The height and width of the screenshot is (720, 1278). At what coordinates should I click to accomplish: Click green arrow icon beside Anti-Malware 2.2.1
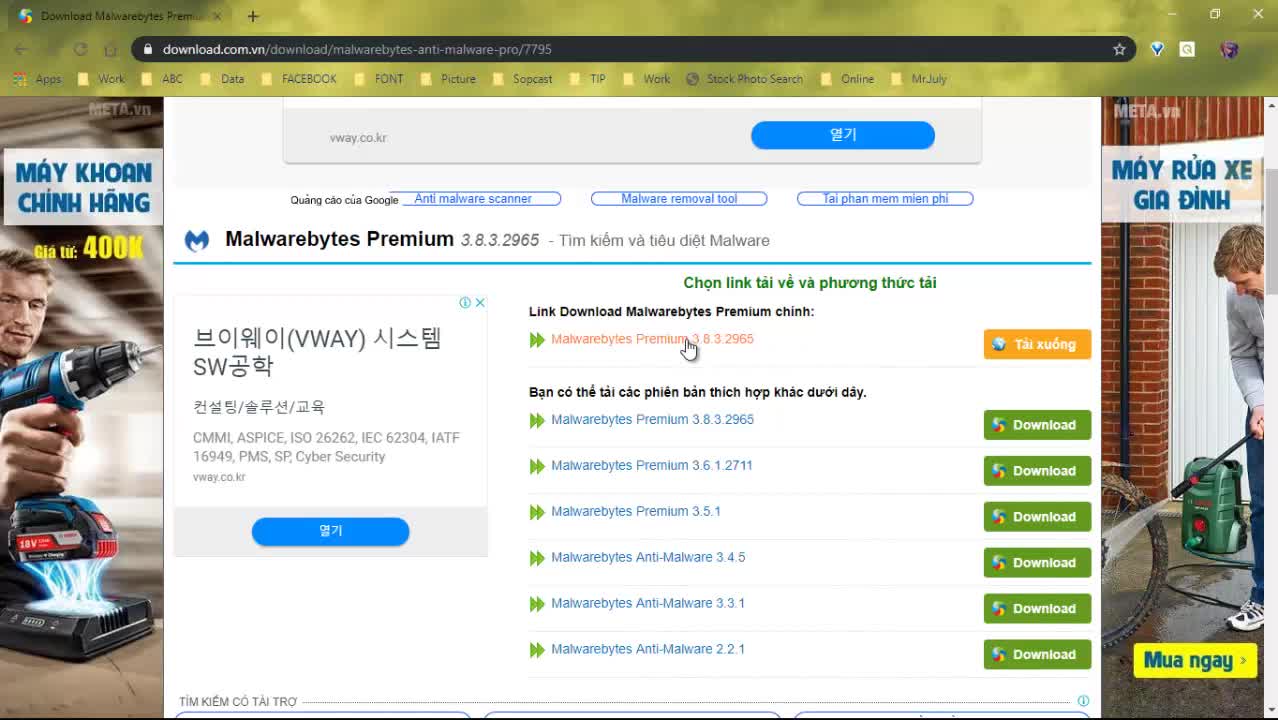537,650
